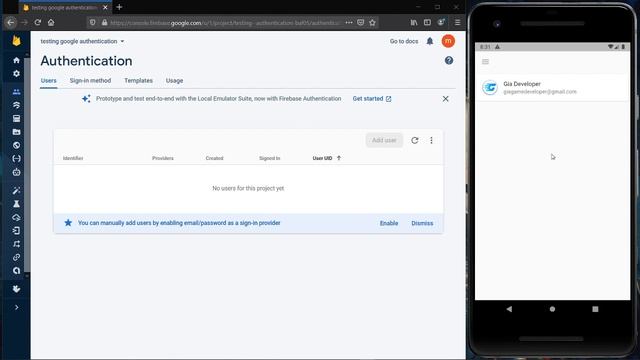Open browser library icon
The height and width of the screenshot is (360, 640).
(414, 23)
